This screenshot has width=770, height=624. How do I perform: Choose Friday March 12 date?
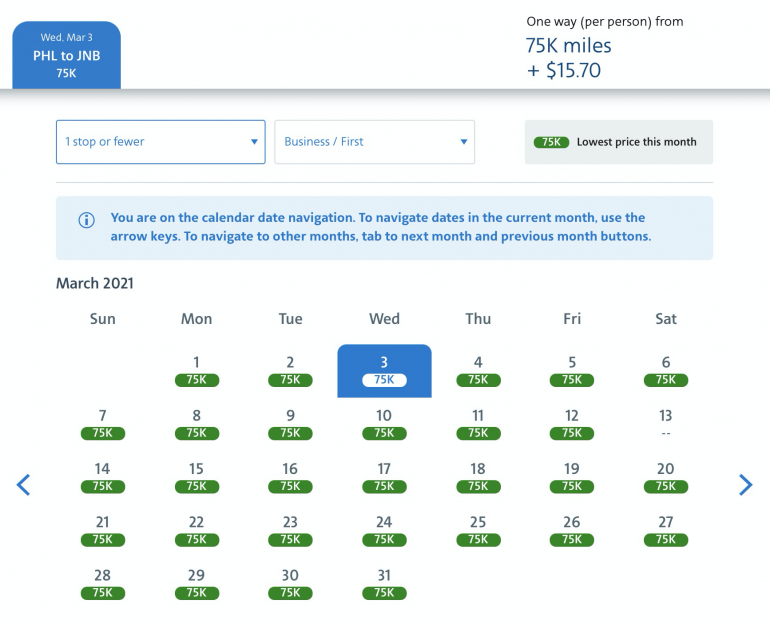[572, 423]
